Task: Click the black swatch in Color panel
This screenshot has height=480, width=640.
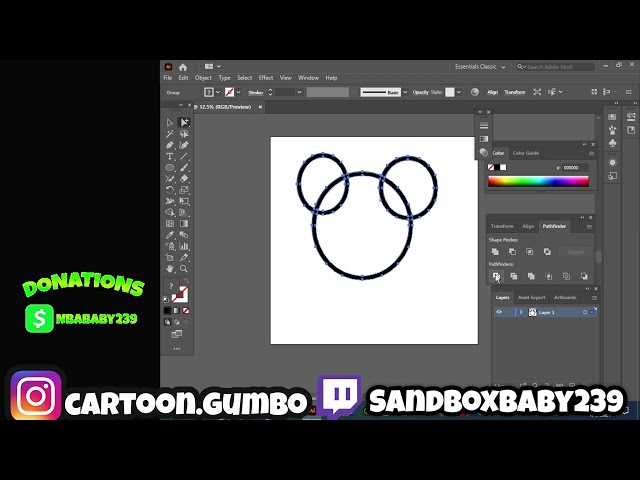Action: tap(497, 167)
